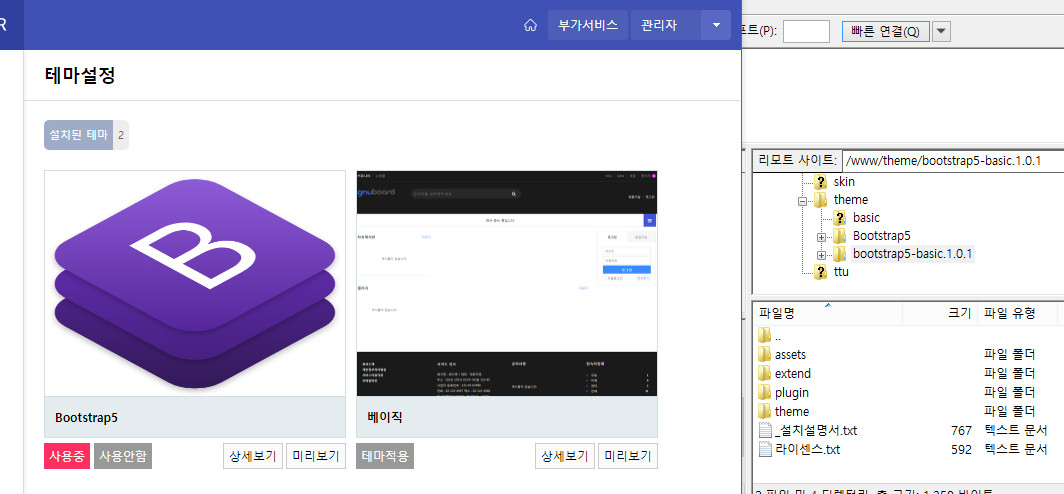
Task: Select the 라이센스.txt file icon
Action: pyautogui.click(x=765, y=449)
